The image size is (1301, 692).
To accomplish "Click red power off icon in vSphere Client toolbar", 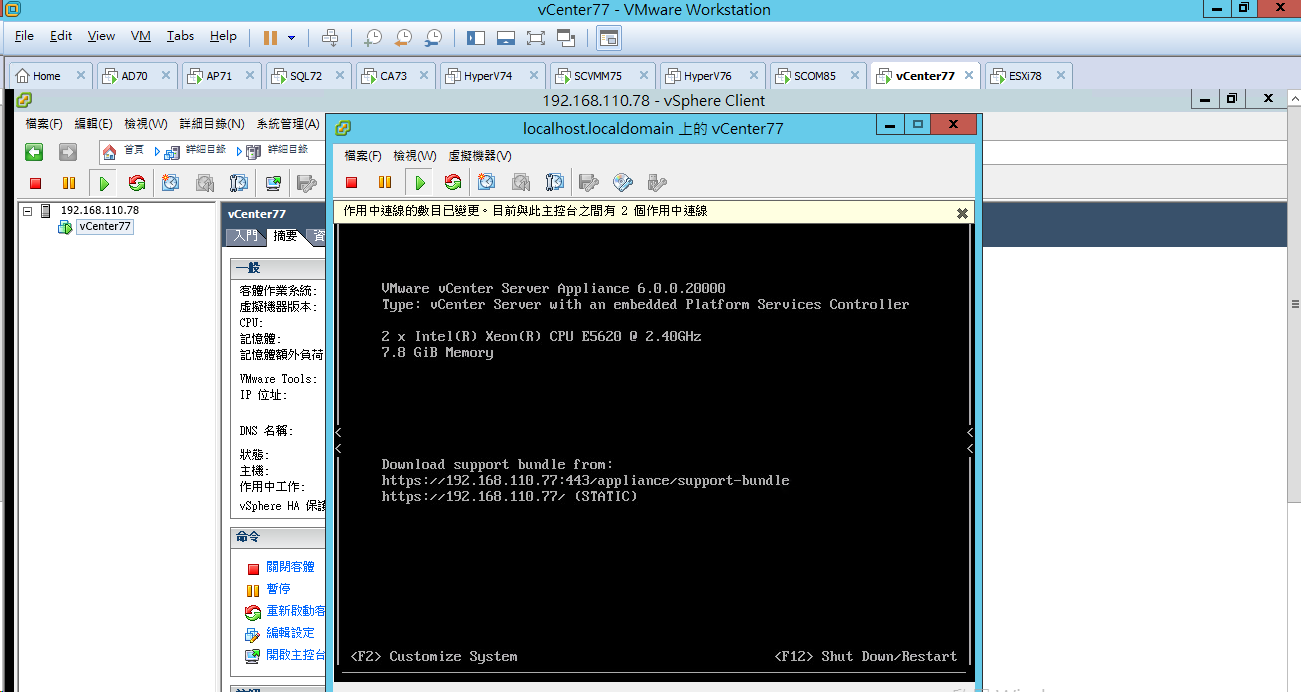I will (x=35, y=183).
